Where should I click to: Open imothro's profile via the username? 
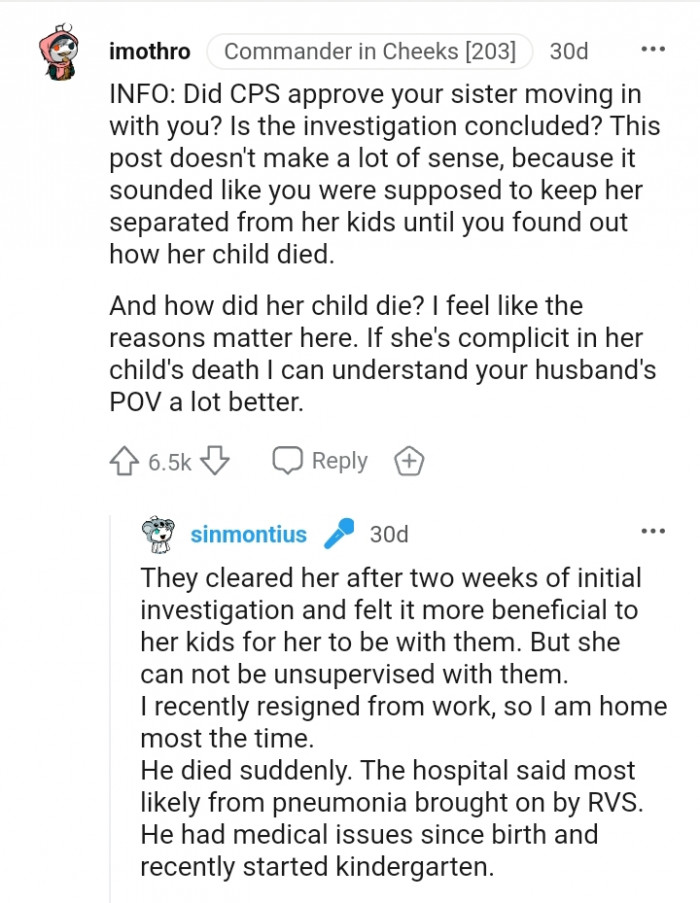tap(148, 51)
